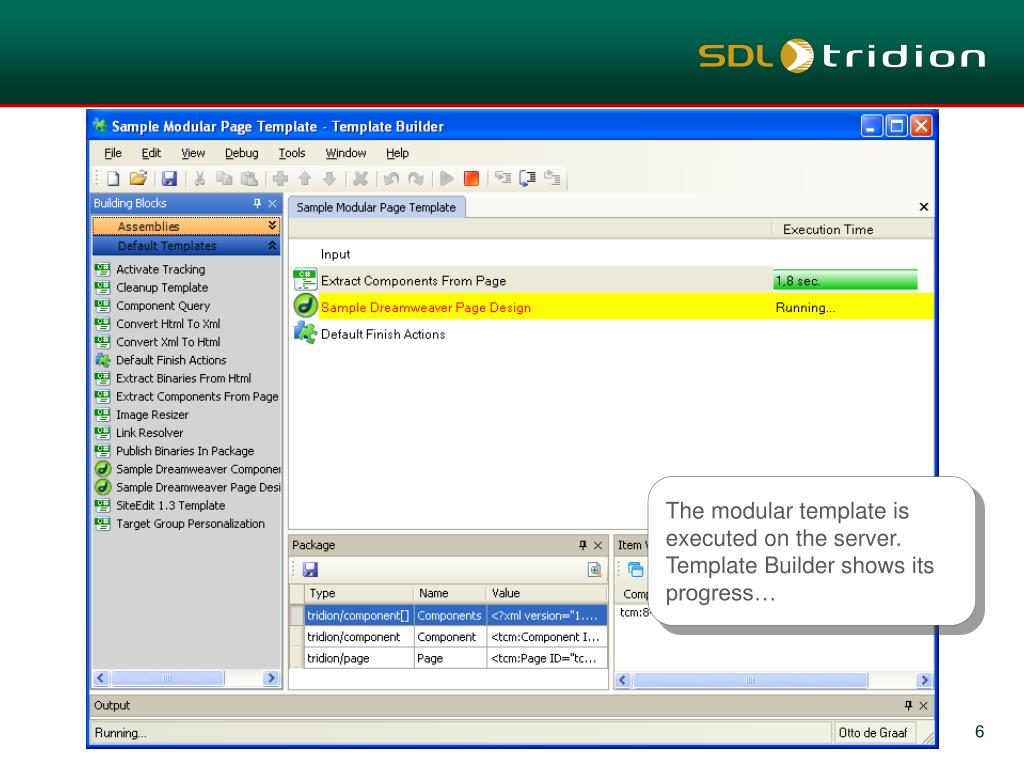Click the Dreamweaver icon on the yellow running row
Image resolution: width=1024 pixels, height=768 pixels.
305,306
